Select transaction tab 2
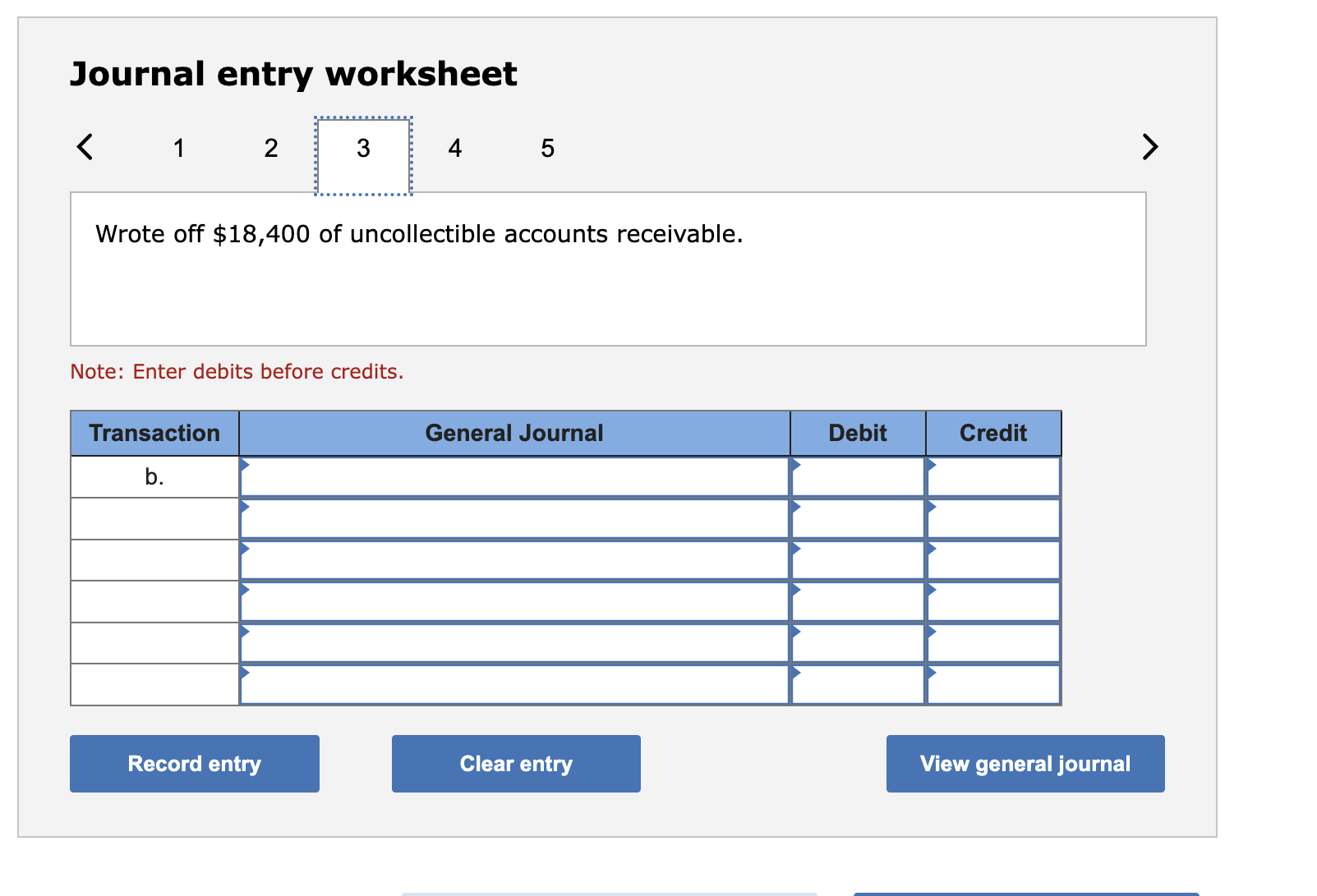Screen dimensions: 1317x896 click(270, 149)
